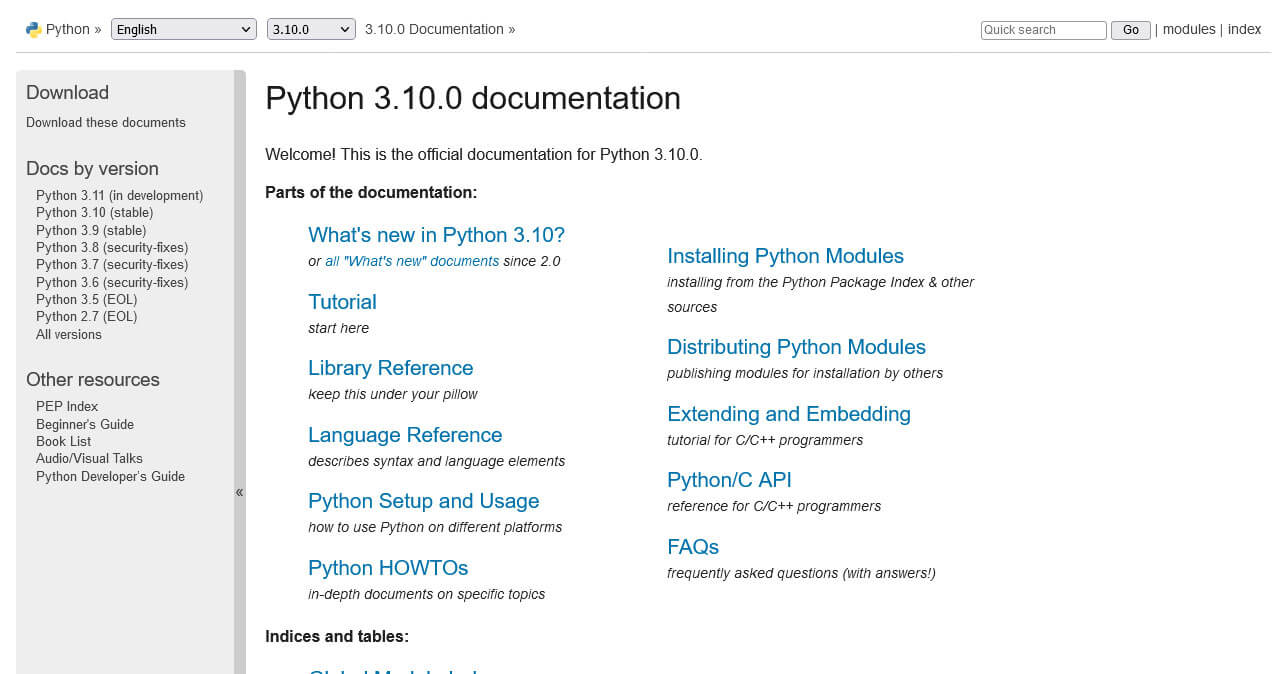This screenshot has width=1287, height=674.
Task: Open the Tutorial section
Action: pyautogui.click(x=342, y=302)
